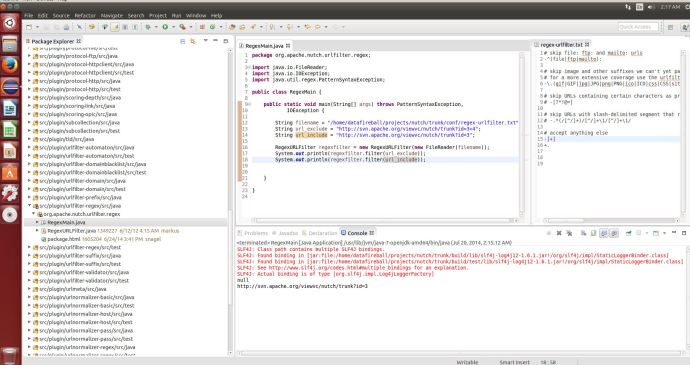
Task: Toggle Scroll Lock in the Console toolbar
Action: click(594, 233)
